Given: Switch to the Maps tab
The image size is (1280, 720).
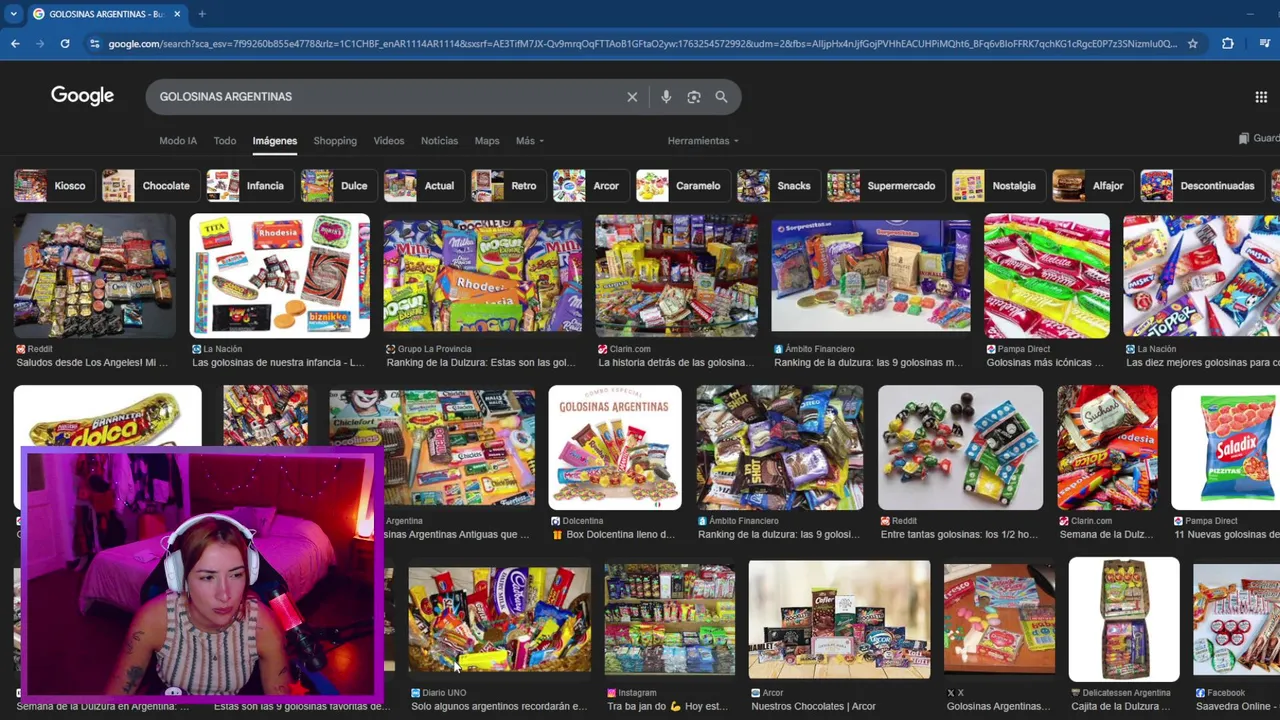Looking at the screenshot, I should pos(487,141).
